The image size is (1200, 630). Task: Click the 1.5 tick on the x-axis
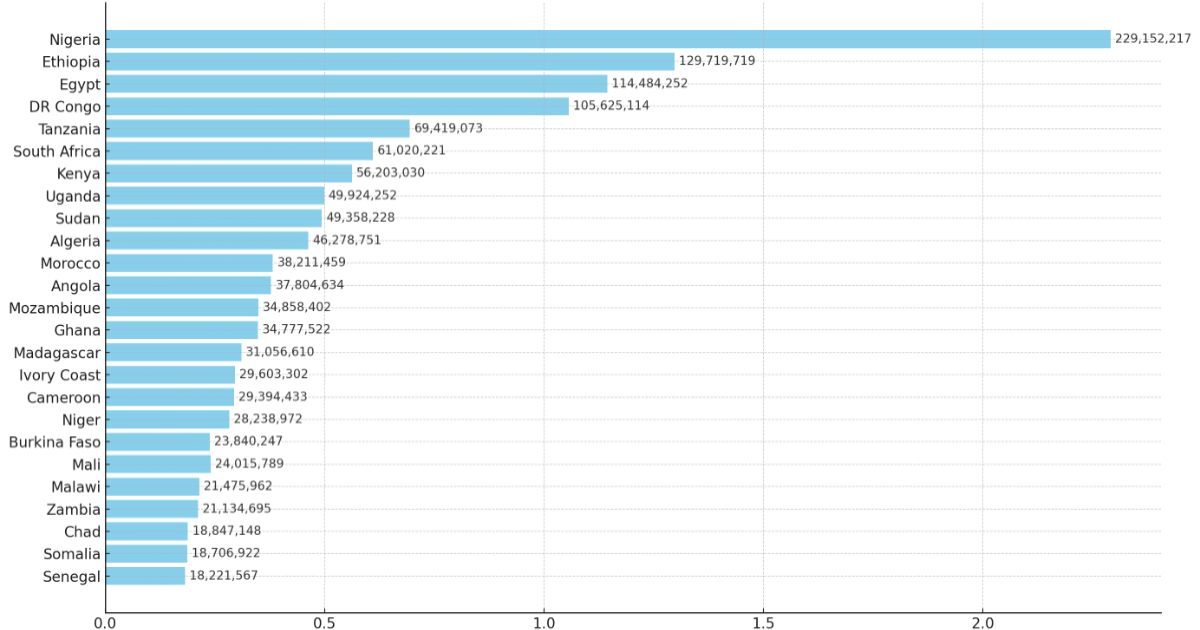[x=763, y=622]
